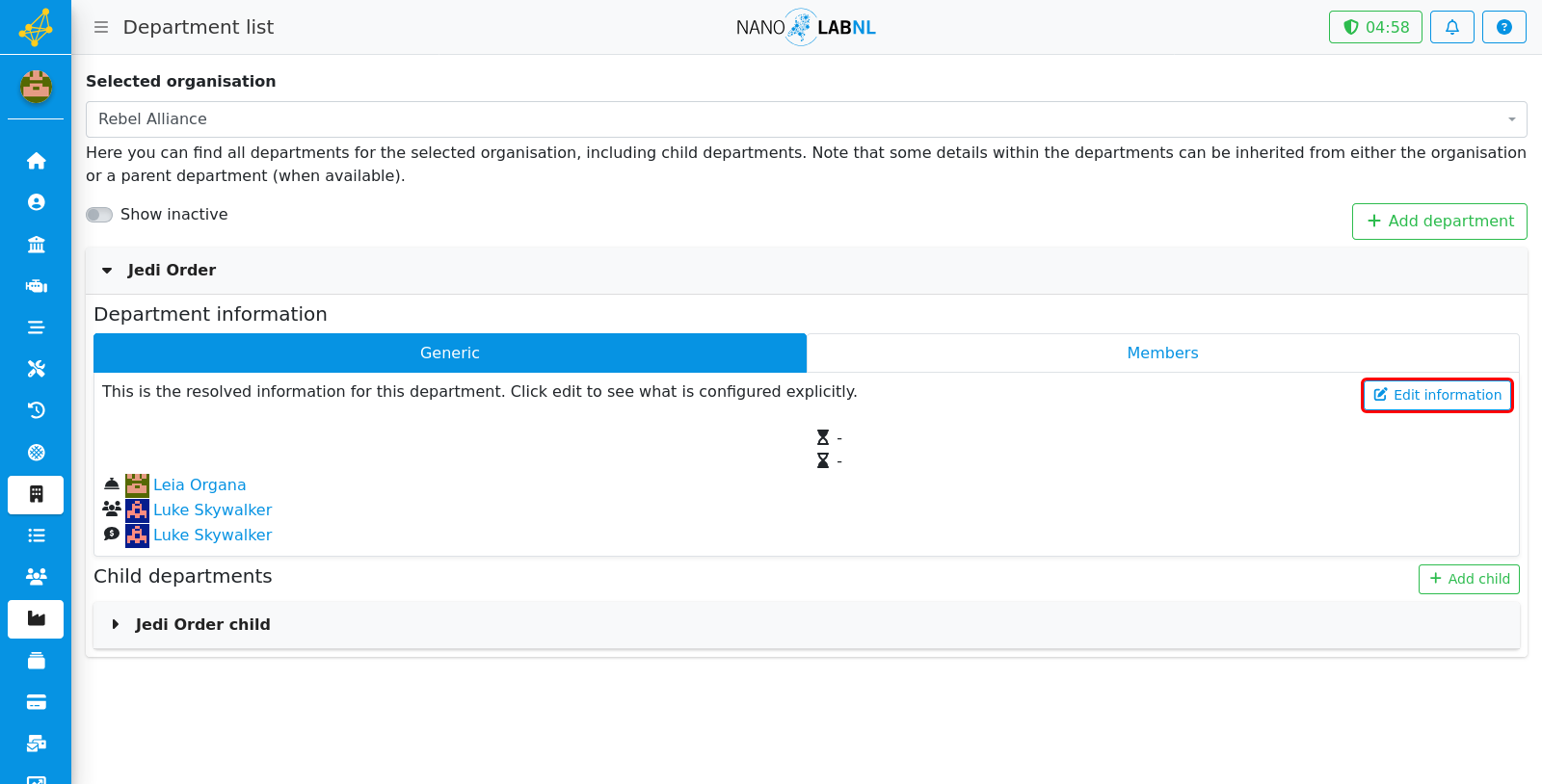Click the round grid ball icon in the sidebar
The image size is (1542, 784).
(x=36, y=452)
